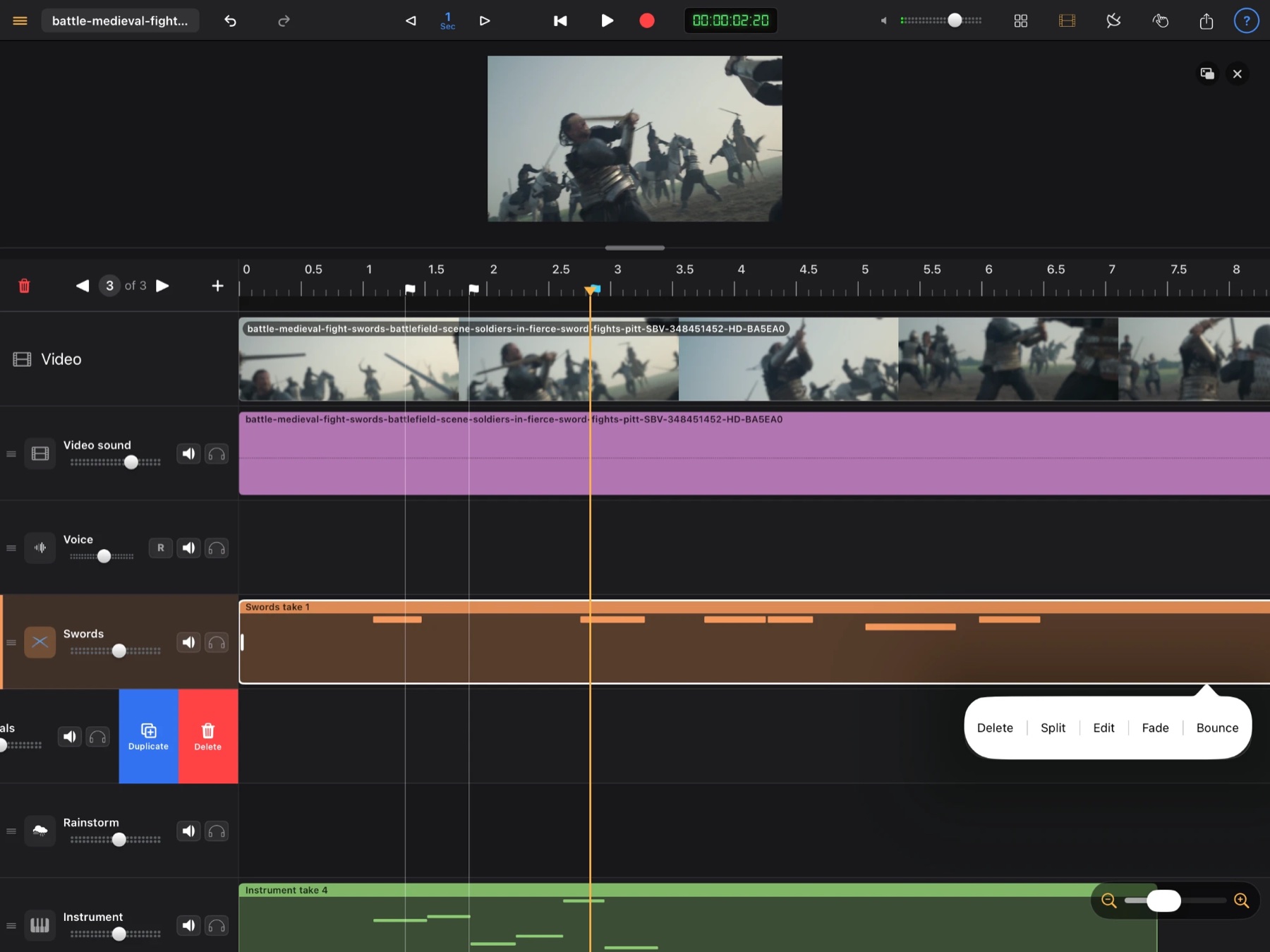
Task: Go to the next marker
Action: click(x=162, y=286)
